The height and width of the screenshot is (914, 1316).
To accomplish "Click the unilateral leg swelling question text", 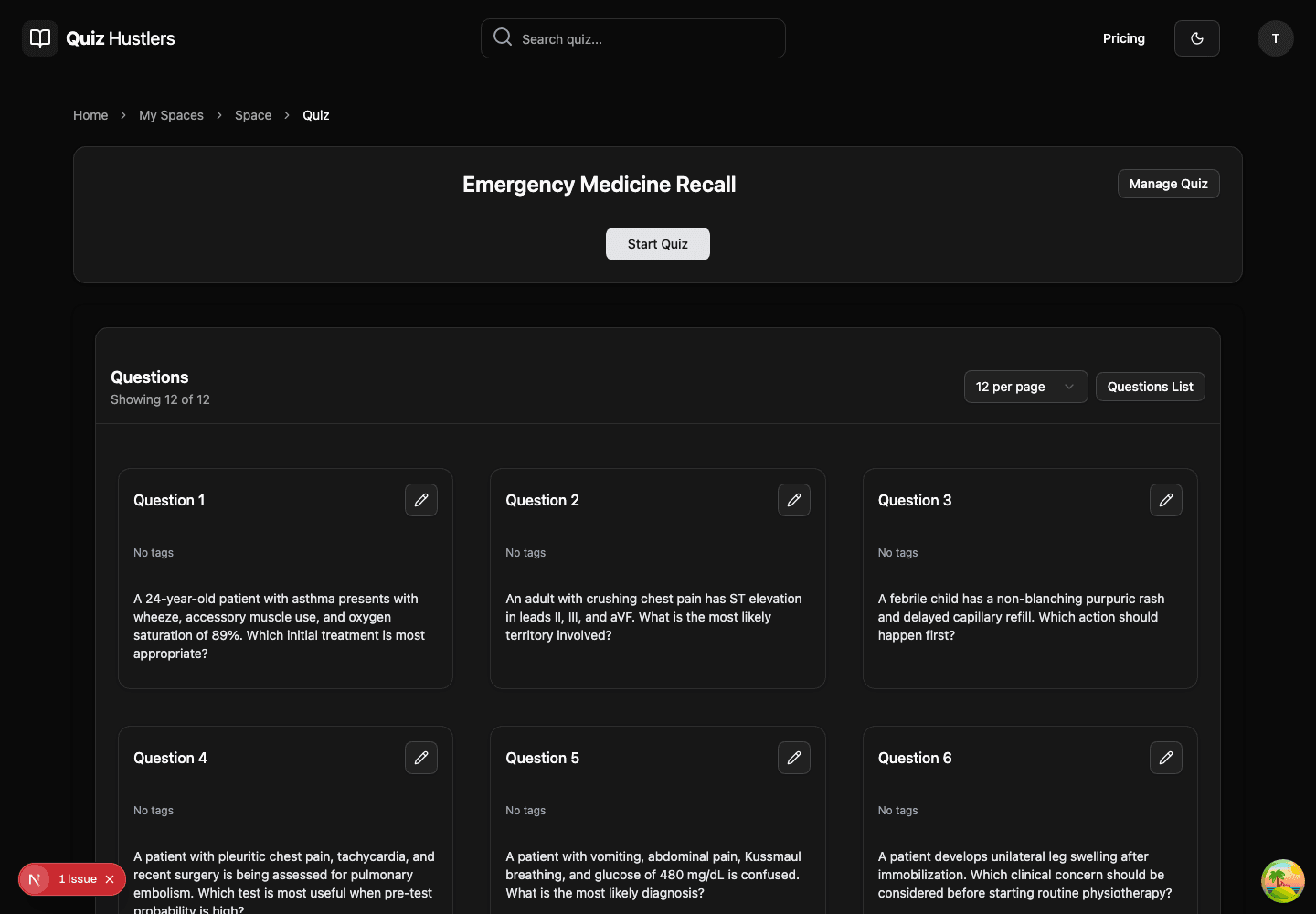I will [x=1024, y=875].
